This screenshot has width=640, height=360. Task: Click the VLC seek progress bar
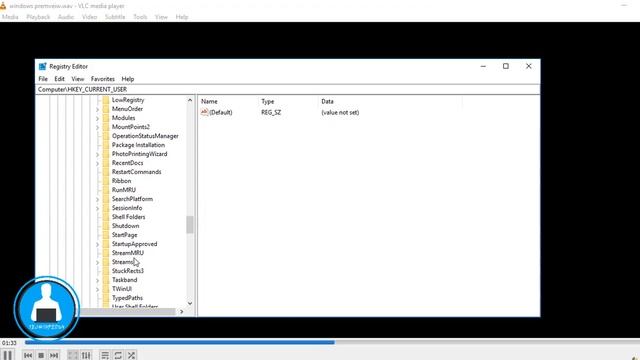click(331, 342)
